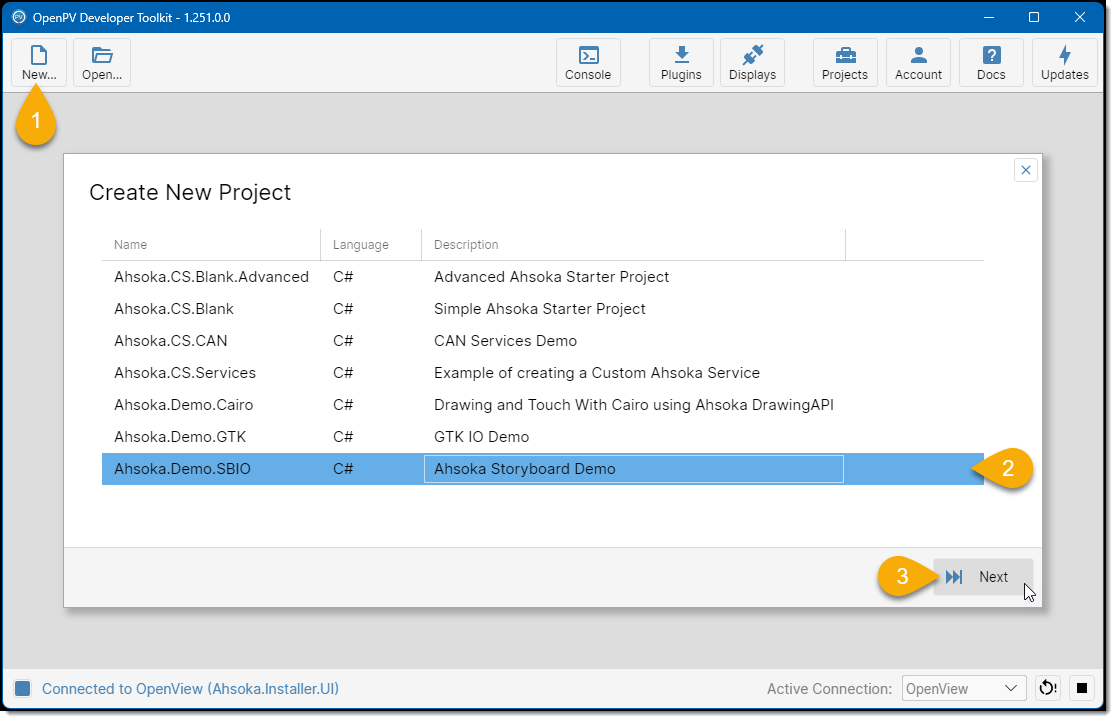Viewport: 1116px width, 721px height.
Task: Click the OpenPV app icon in title bar
Action: [19, 17]
